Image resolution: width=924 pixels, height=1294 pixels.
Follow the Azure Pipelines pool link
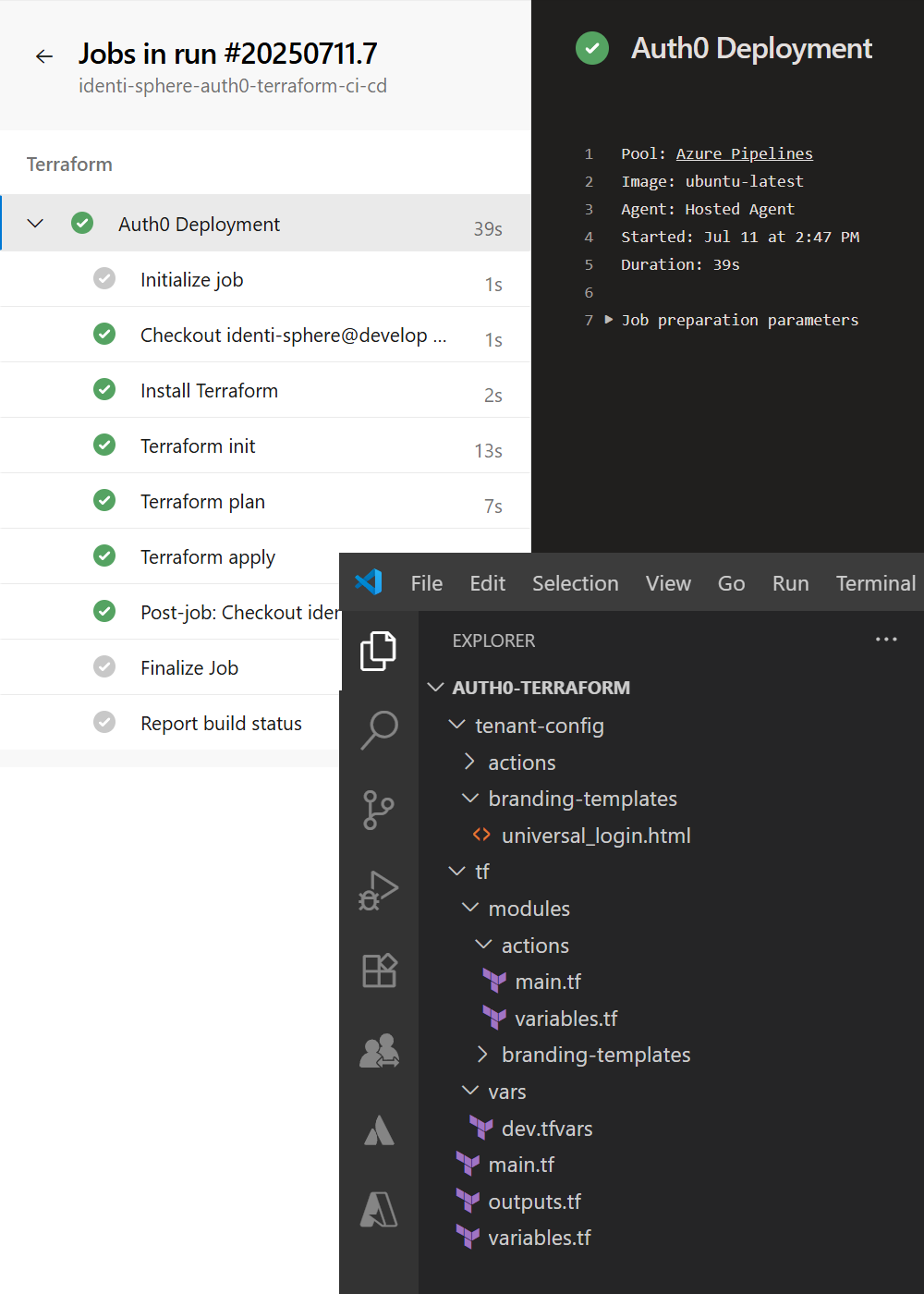coord(744,153)
